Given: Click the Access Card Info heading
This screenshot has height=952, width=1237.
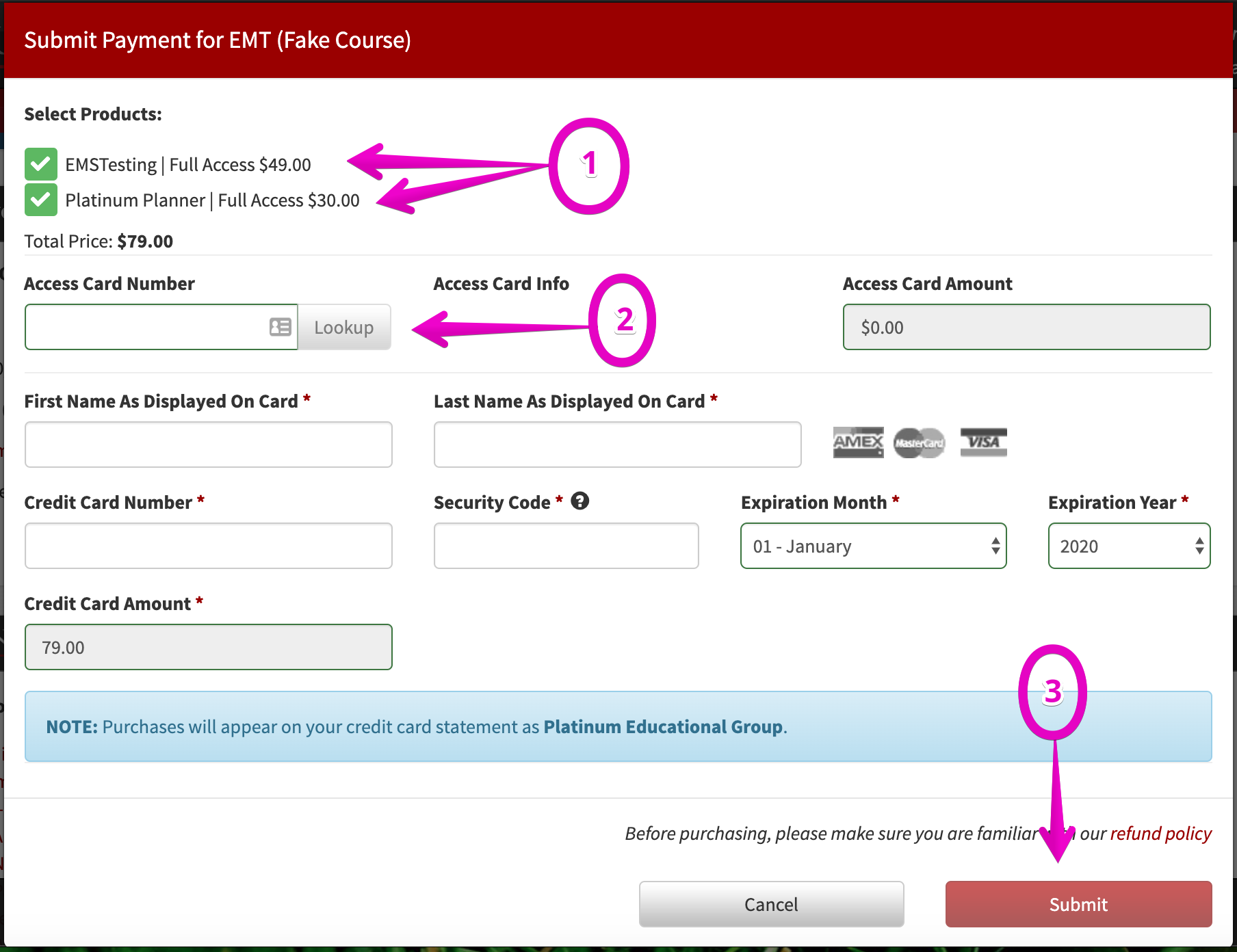Looking at the screenshot, I should 501,284.
